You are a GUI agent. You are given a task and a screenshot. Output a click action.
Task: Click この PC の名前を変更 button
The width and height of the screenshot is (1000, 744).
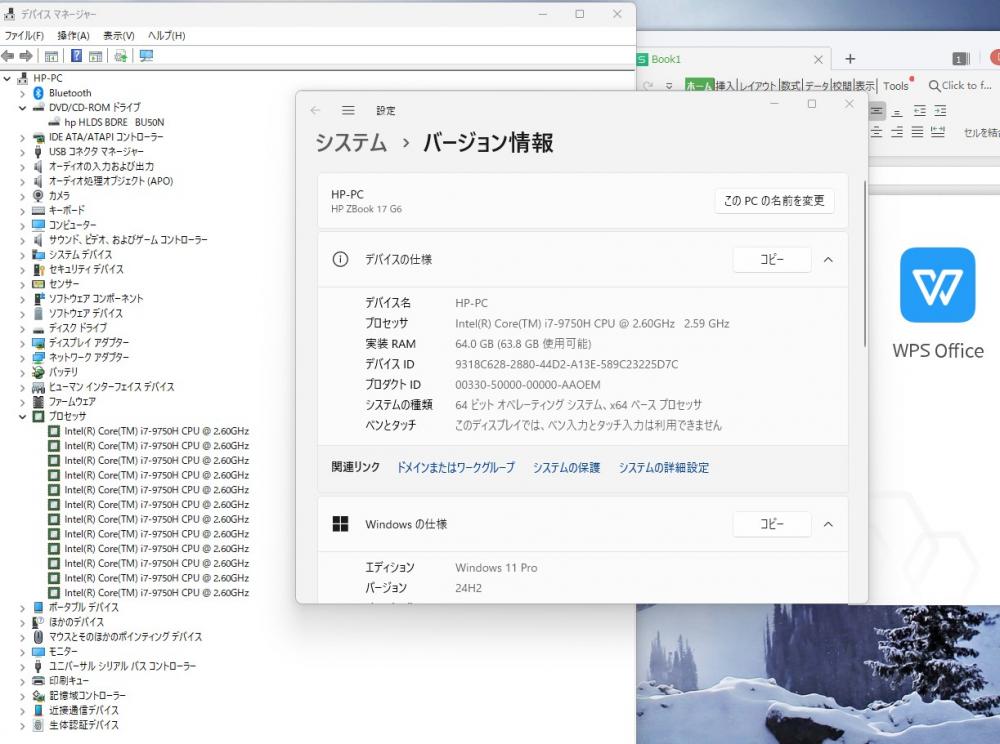[x=774, y=201]
